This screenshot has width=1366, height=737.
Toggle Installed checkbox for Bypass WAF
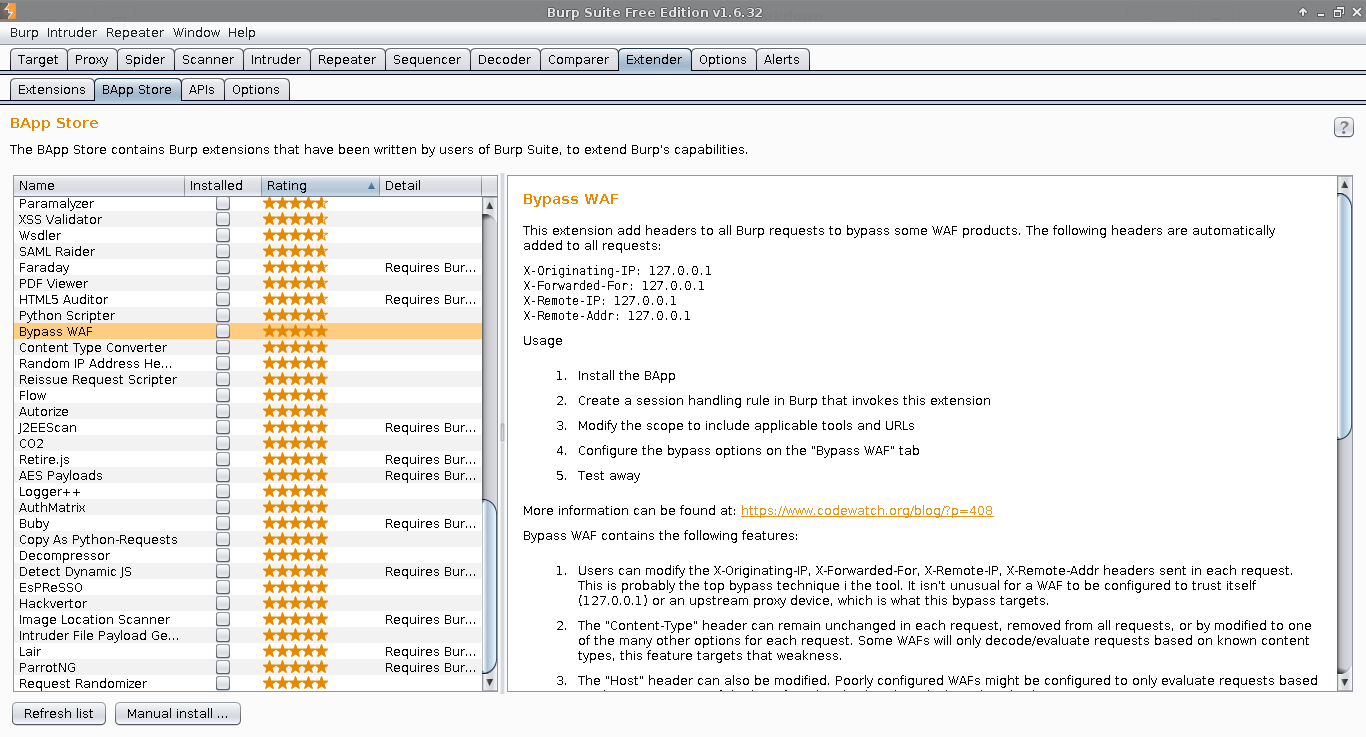[x=223, y=331]
